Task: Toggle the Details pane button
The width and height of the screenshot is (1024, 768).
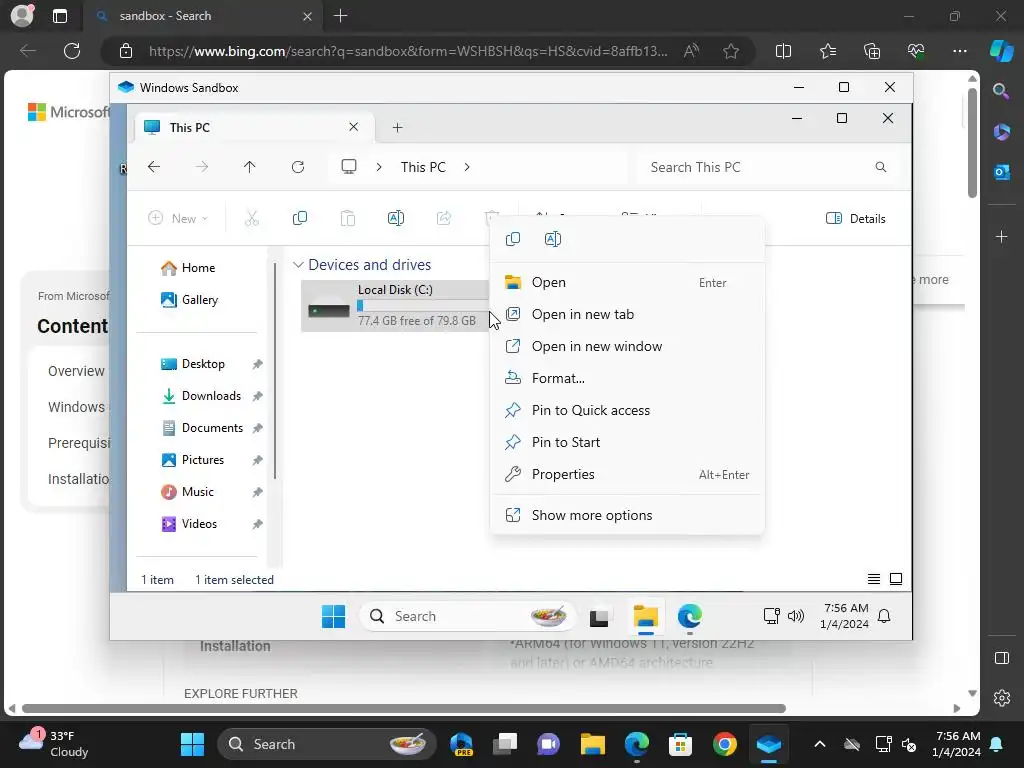Action: pyautogui.click(x=856, y=219)
